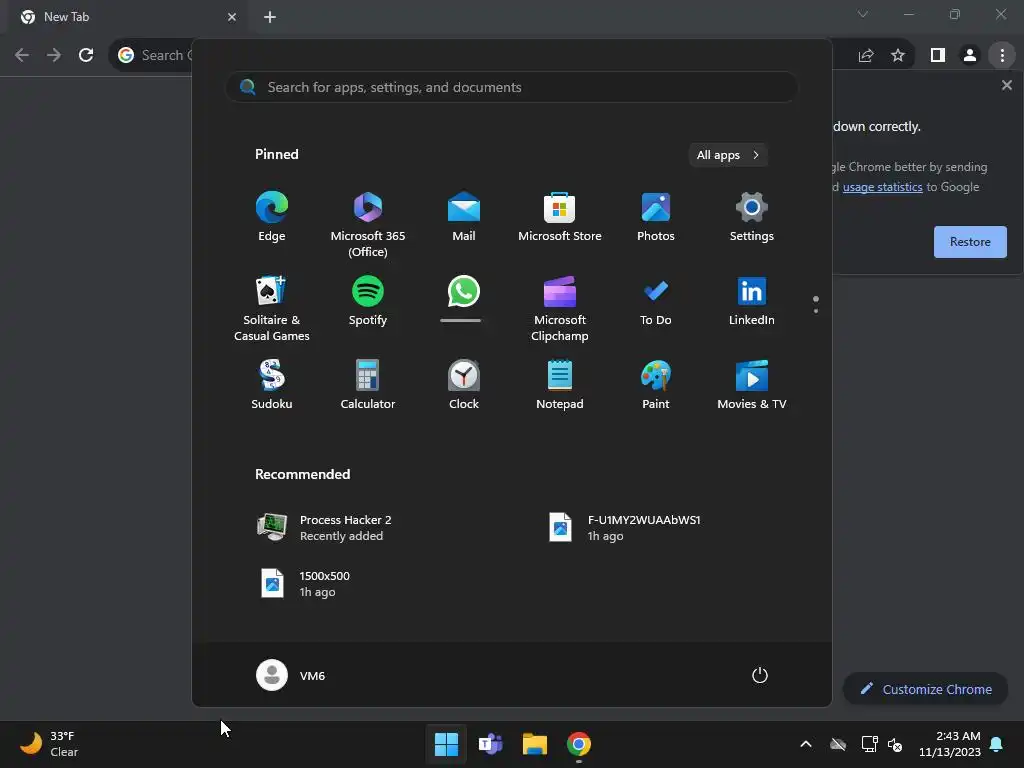This screenshot has width=1024, height=768.
Task: Launch Spotify
Action: 368,301
